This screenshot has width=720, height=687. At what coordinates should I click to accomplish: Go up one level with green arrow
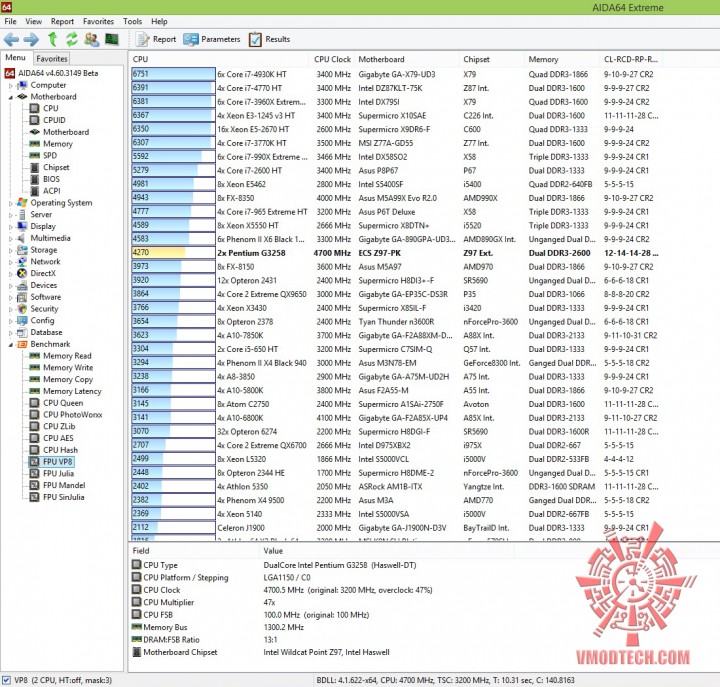click(52, 39)
